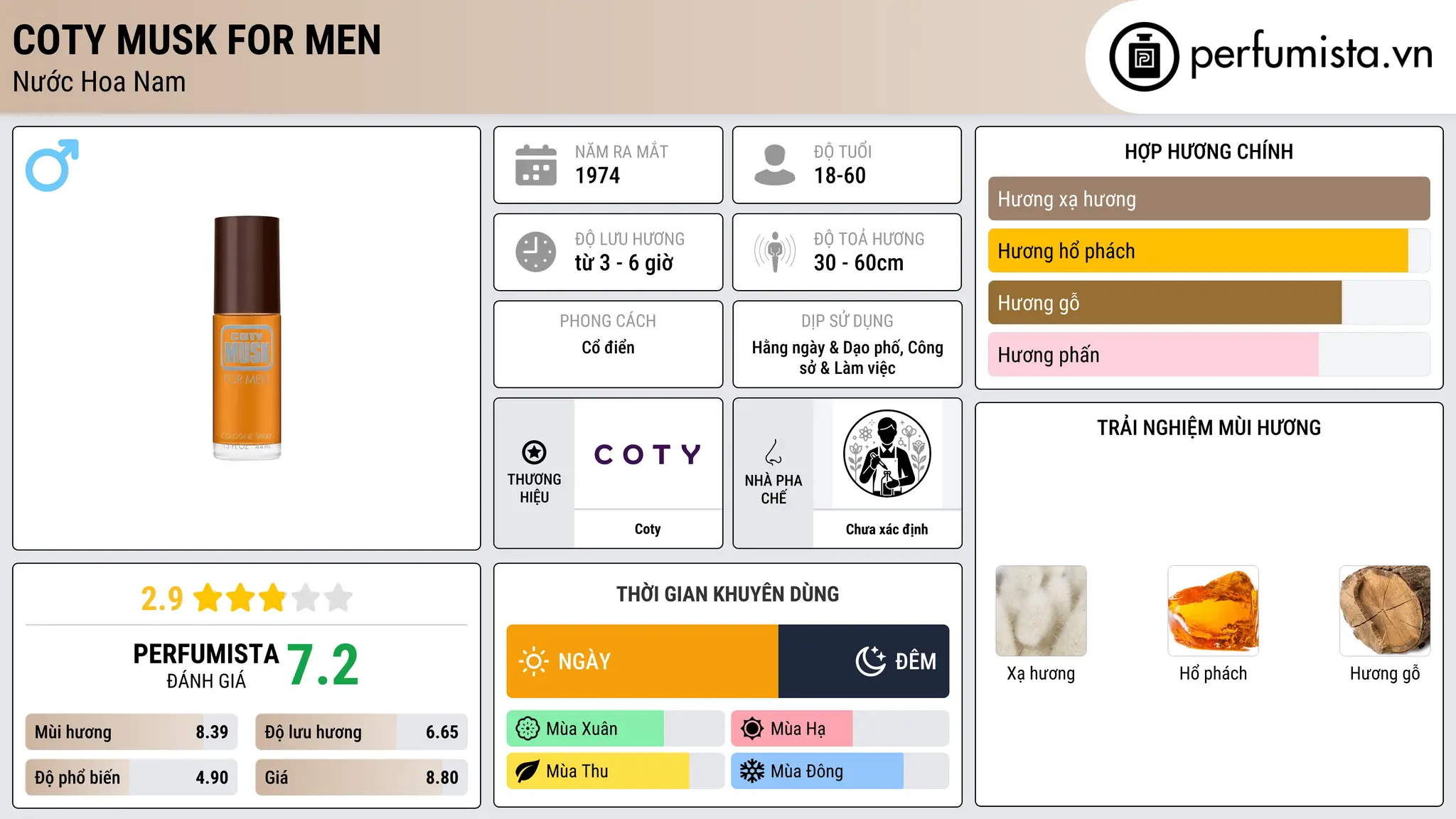Click the Mùa Thu season bar
This screenshot has height=819, width=1456.
616,771
